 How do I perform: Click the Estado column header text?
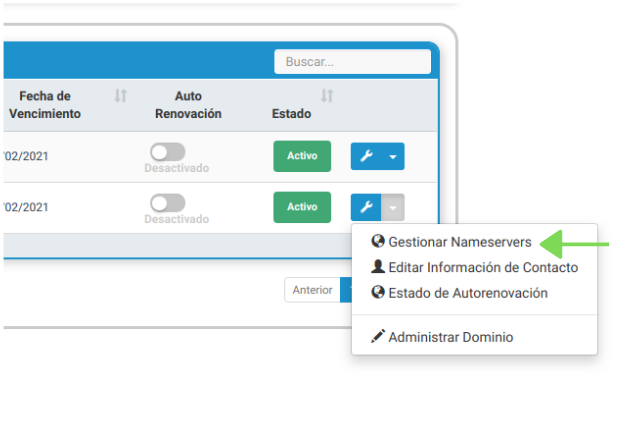291,114
